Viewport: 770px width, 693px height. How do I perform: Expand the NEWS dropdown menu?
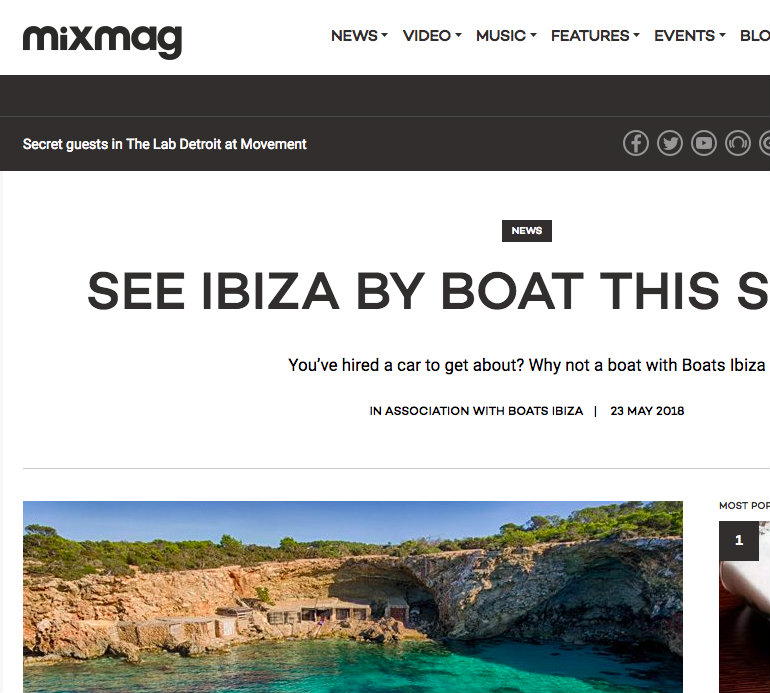(359, 36)
